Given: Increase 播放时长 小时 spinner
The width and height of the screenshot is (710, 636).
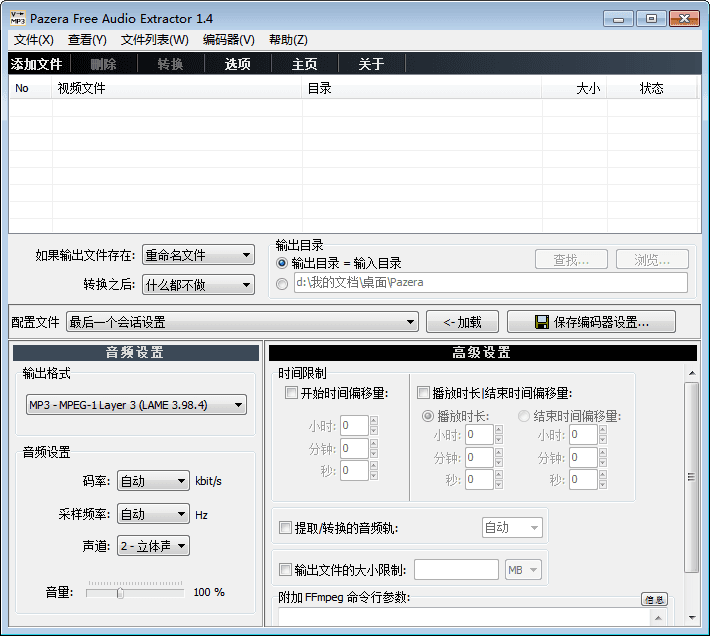Looking at the screenshot, I should point(499,429).
